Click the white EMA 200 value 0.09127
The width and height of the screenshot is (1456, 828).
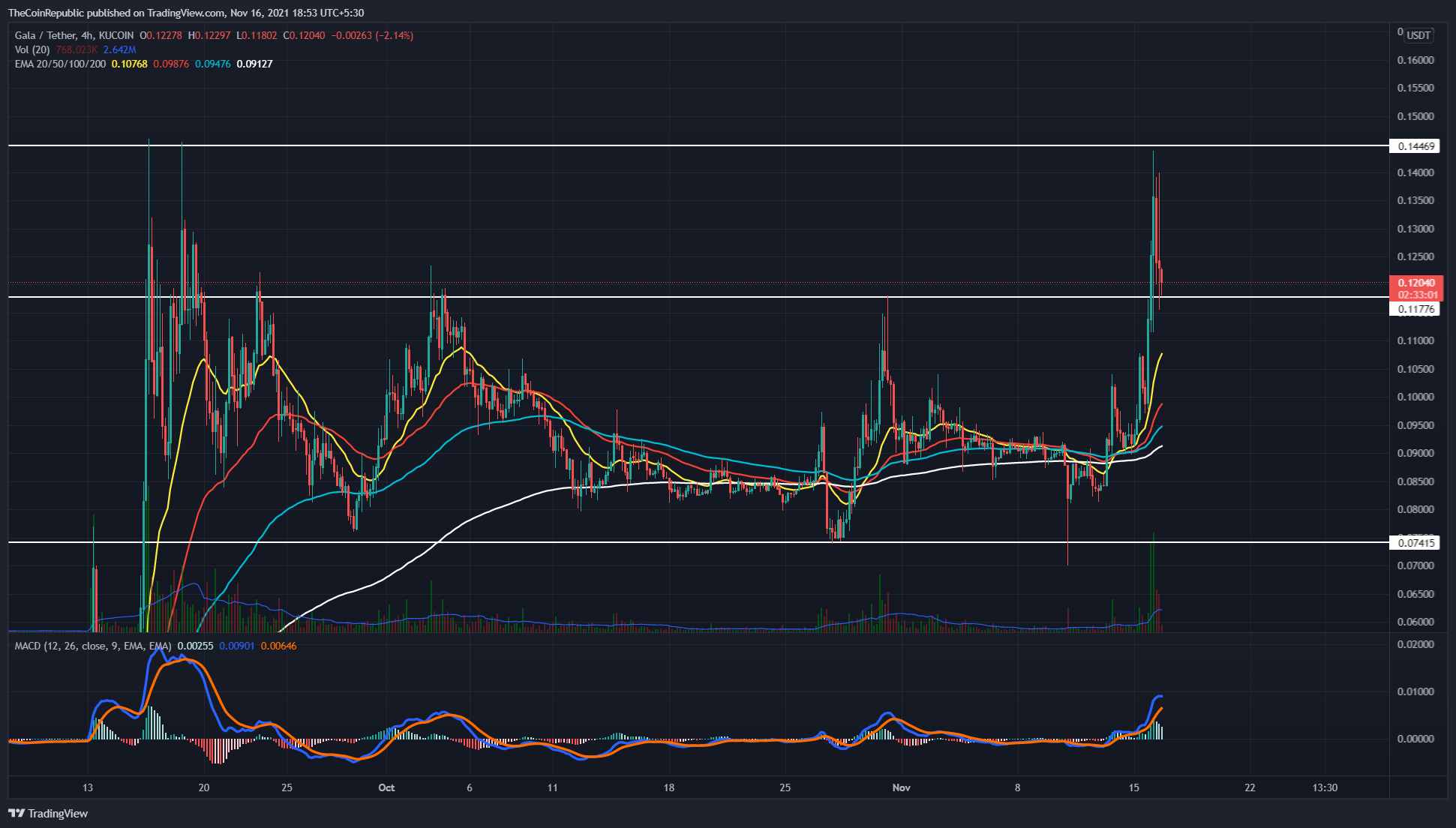pos(255,64)
